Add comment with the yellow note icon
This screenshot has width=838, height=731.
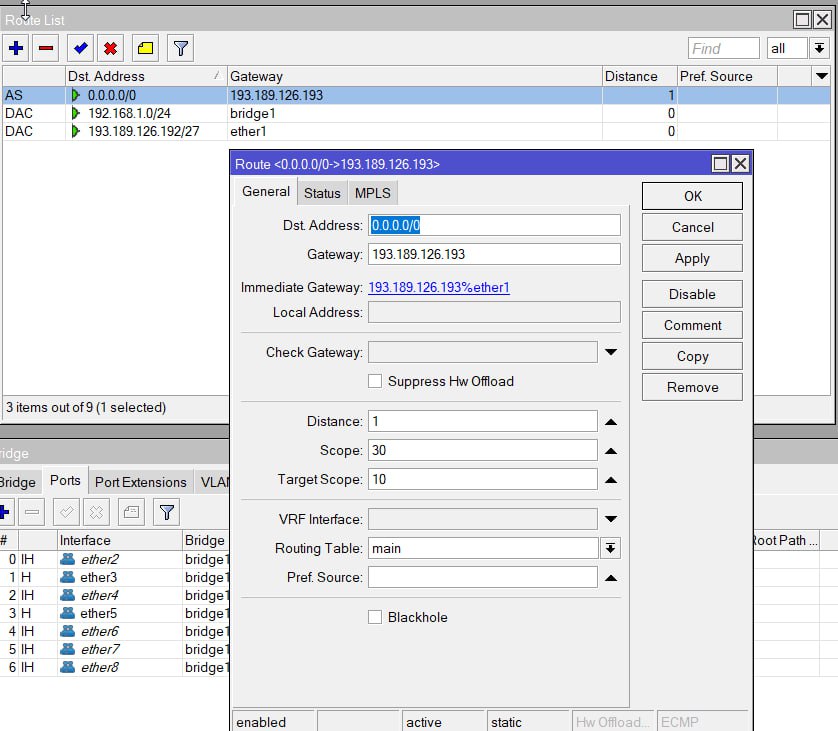click(145, 49)
